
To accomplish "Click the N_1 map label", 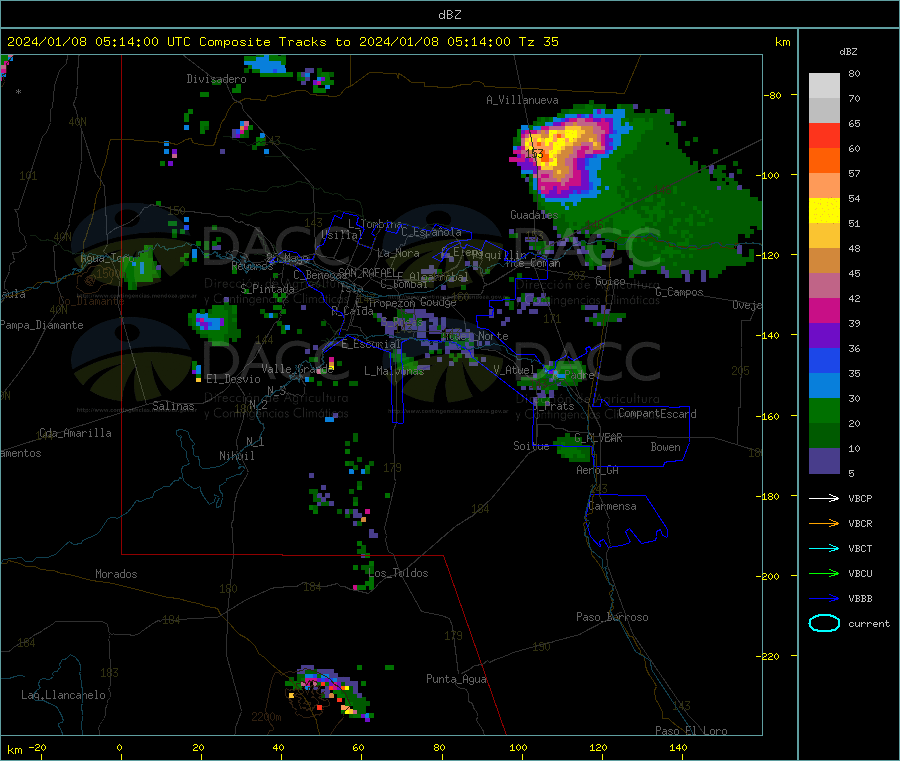I will [255, 441].
